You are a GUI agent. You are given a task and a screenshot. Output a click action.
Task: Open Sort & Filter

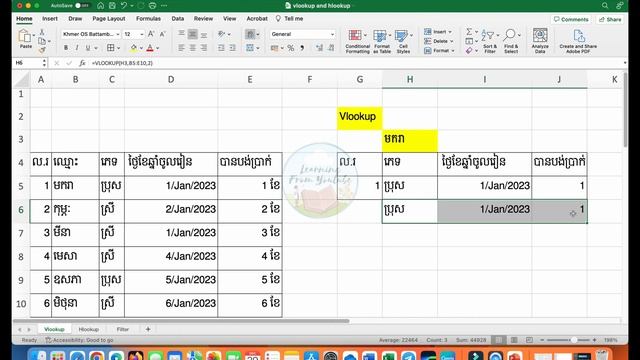(x=489, y=41)
